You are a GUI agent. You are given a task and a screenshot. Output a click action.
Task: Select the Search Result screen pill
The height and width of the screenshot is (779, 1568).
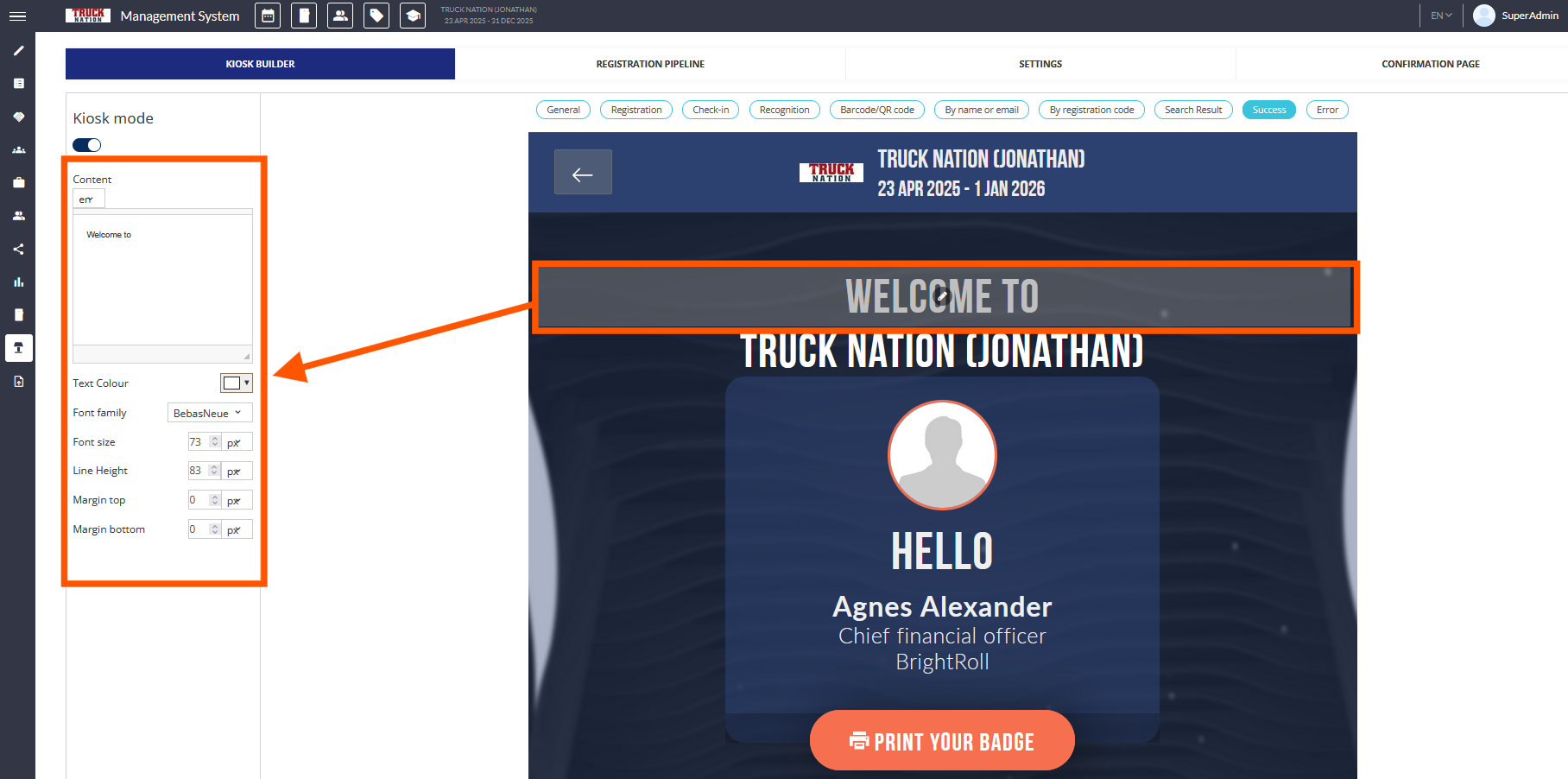tap(1192, 110)
